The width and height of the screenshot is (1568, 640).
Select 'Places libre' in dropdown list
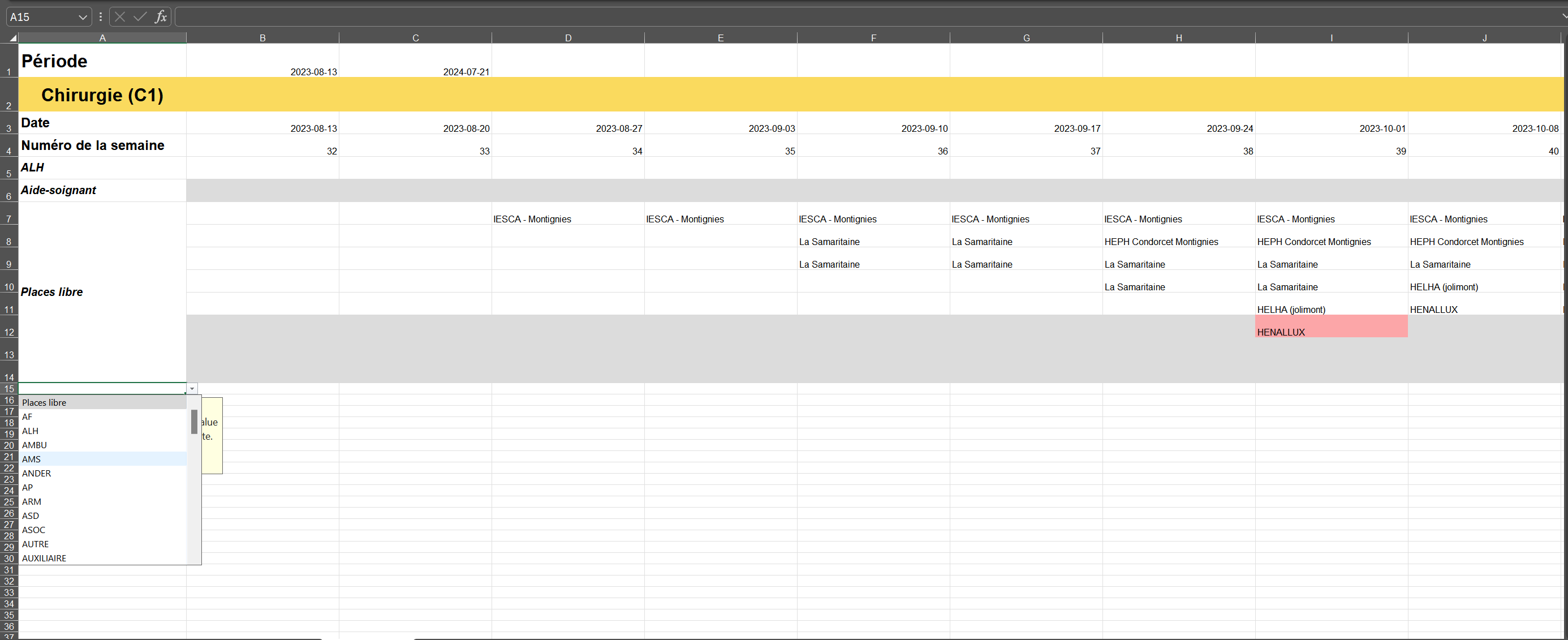coord(102,402)
